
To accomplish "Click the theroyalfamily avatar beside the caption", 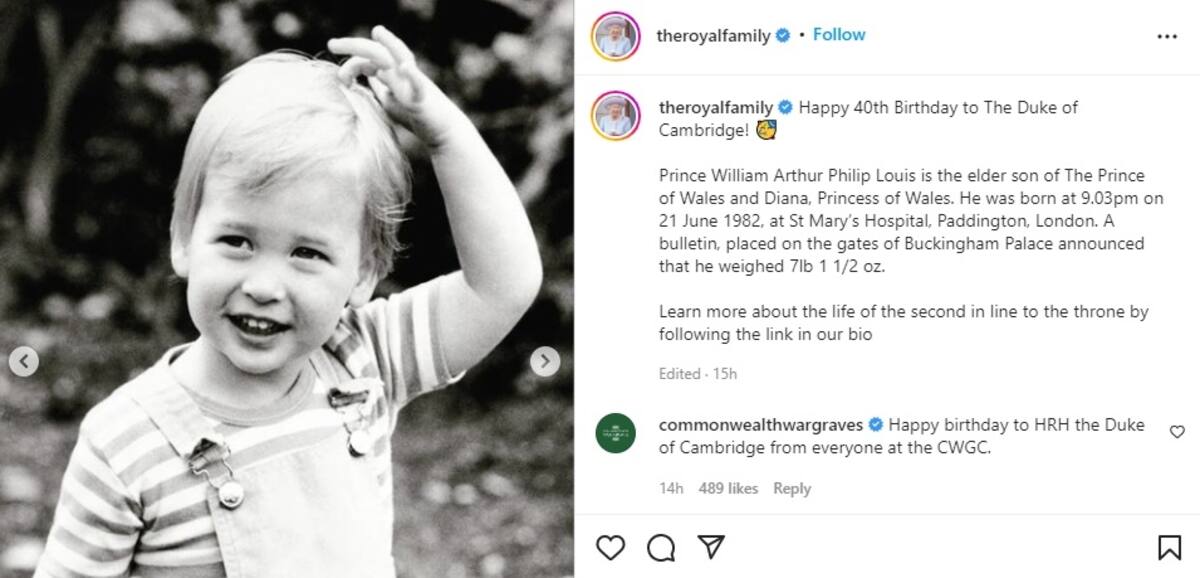I will [x=616, y=117].
